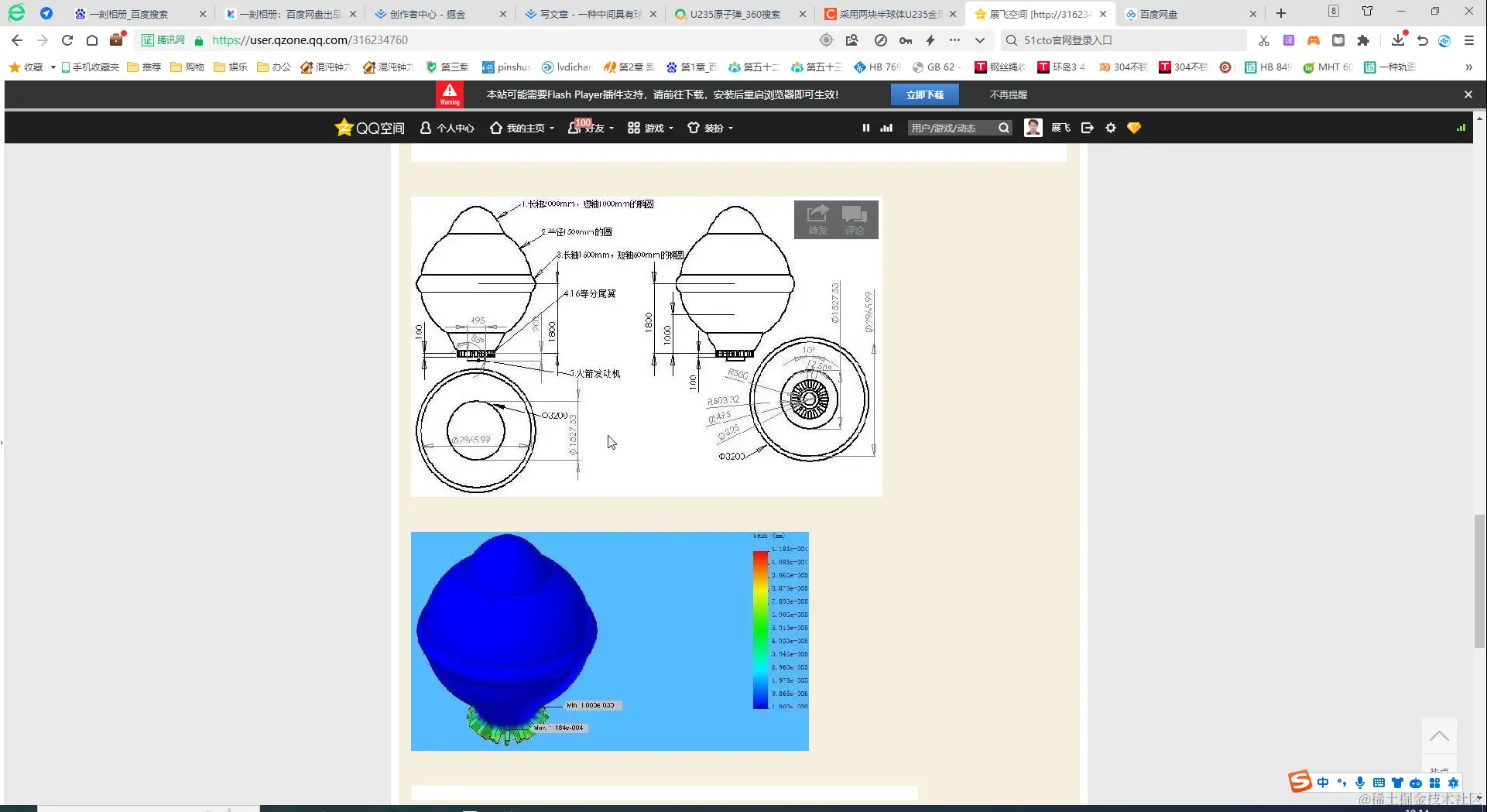Click the QQ空间 logo
The width and height of the screenshot is (1487, 812).
[369, 128]
